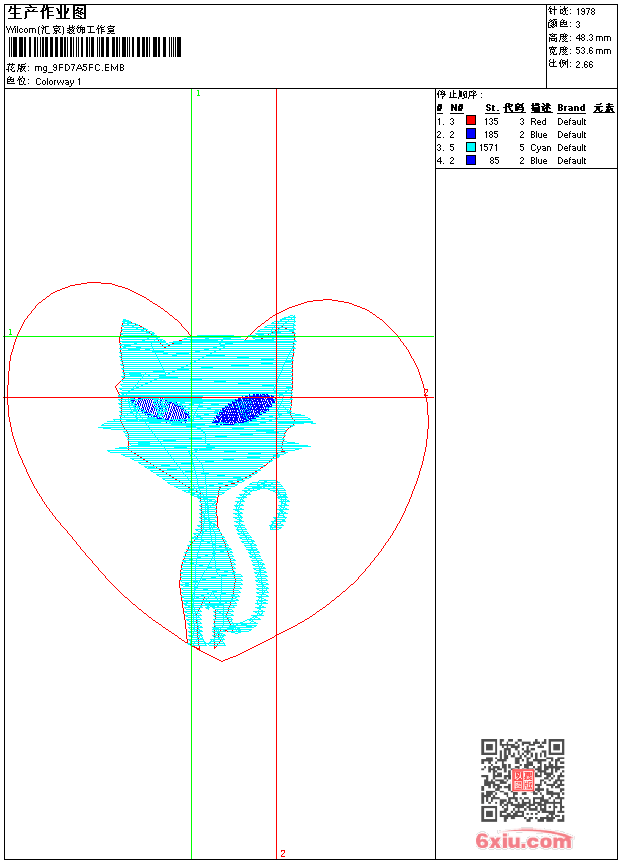Click the red marker '2' on the vertical guide's lower end
The height and width of the screenshot is (860, 620).
283,853
